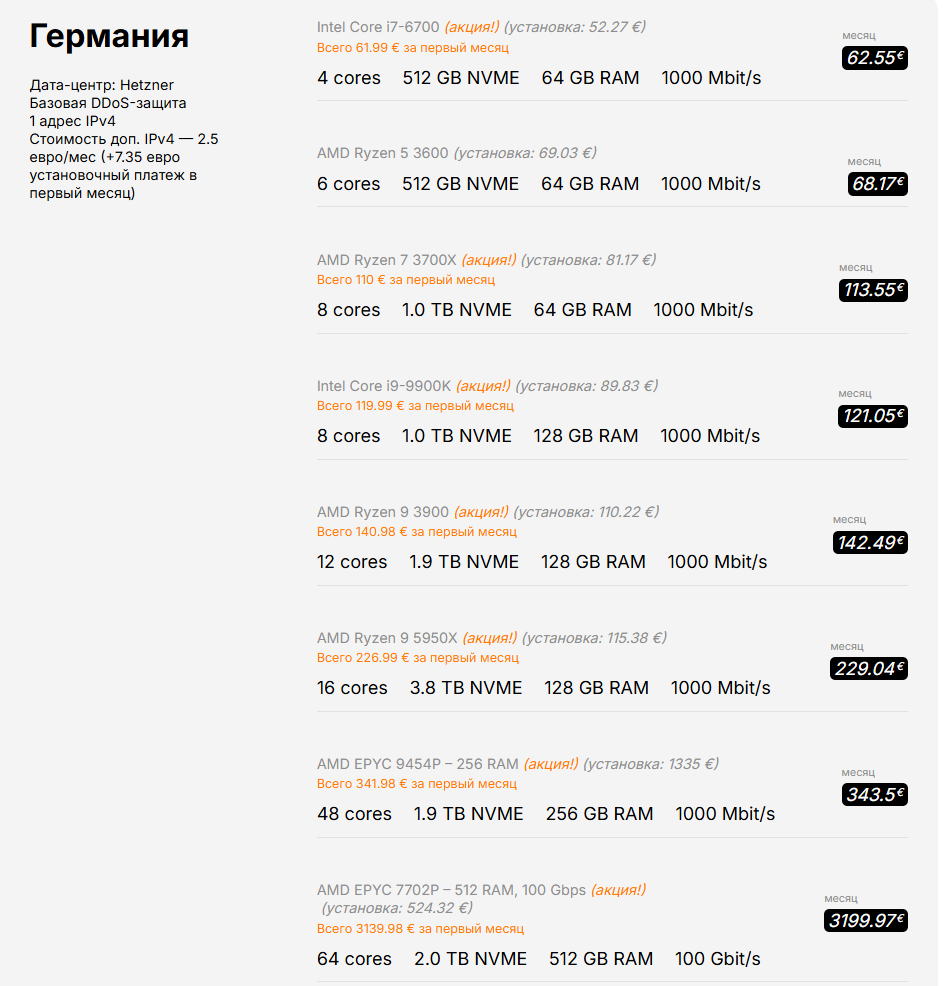952x986 pixels.
Task: Click the 343.5€ EPYC price badge
Action: (x=874, y=794)
